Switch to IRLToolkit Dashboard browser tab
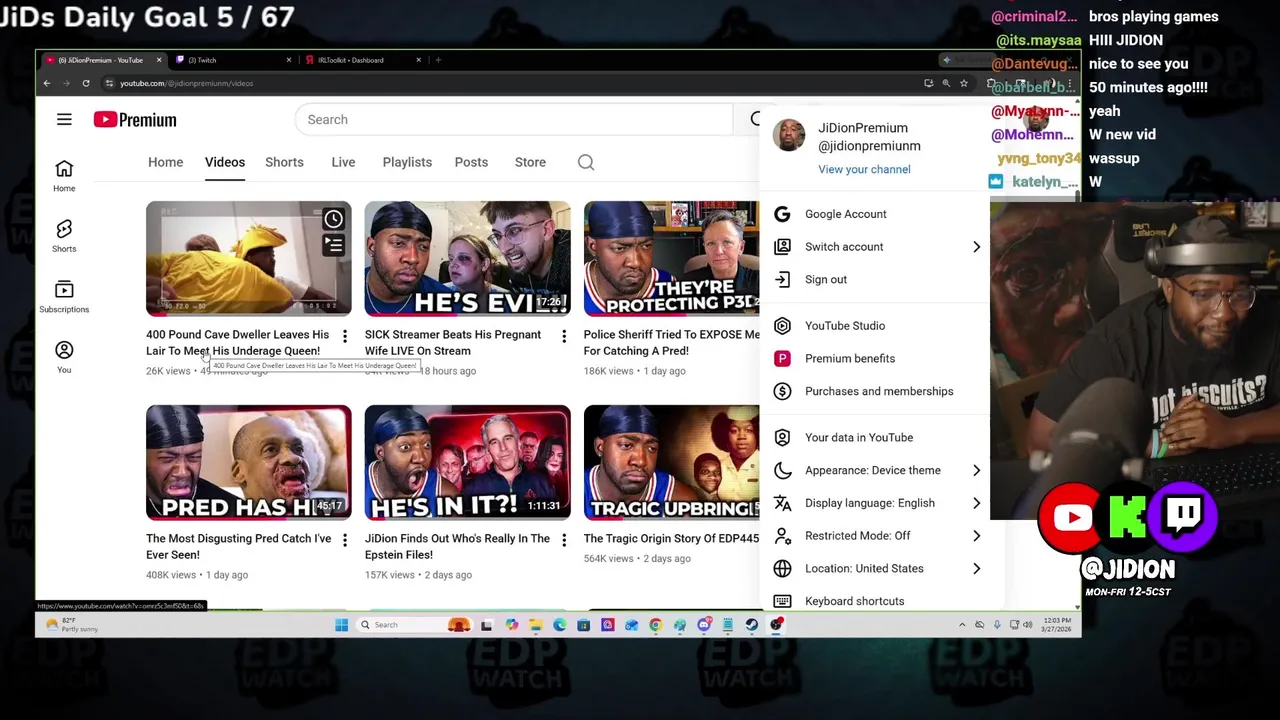 coord(362,60)
